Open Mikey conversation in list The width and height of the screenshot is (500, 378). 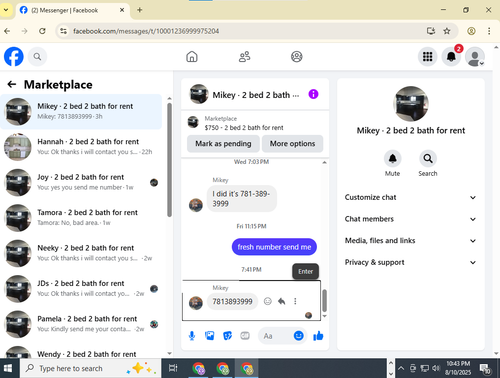point(81,111)
